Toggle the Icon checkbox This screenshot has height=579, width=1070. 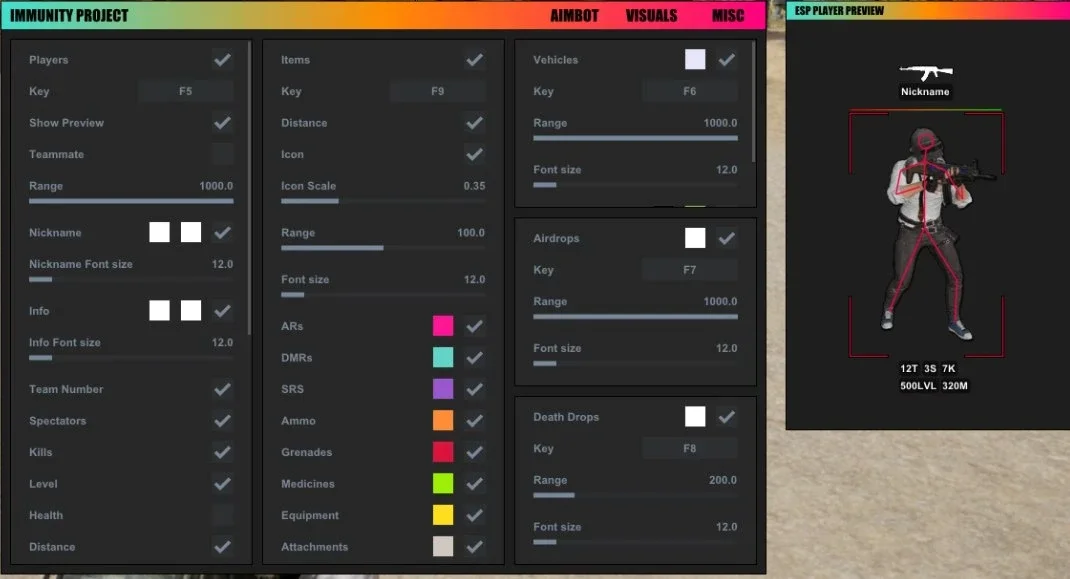[x=474, y=154]
